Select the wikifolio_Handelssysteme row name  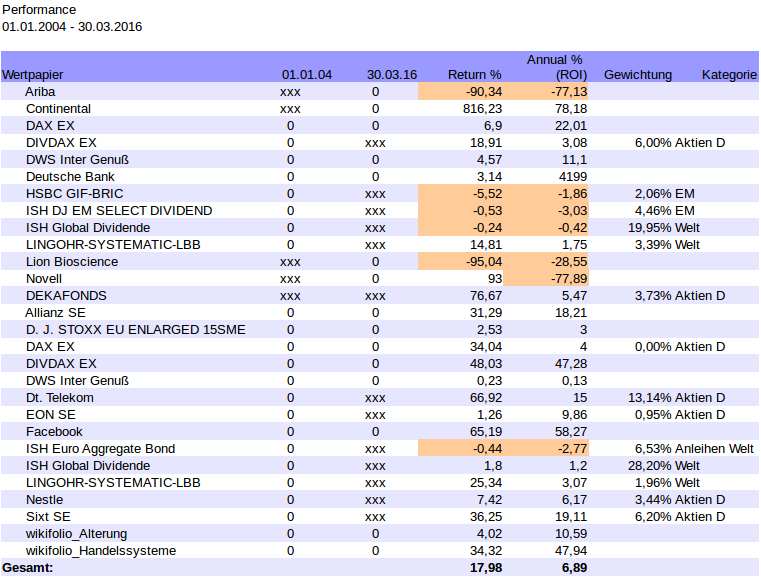click(x=101, y=551)
